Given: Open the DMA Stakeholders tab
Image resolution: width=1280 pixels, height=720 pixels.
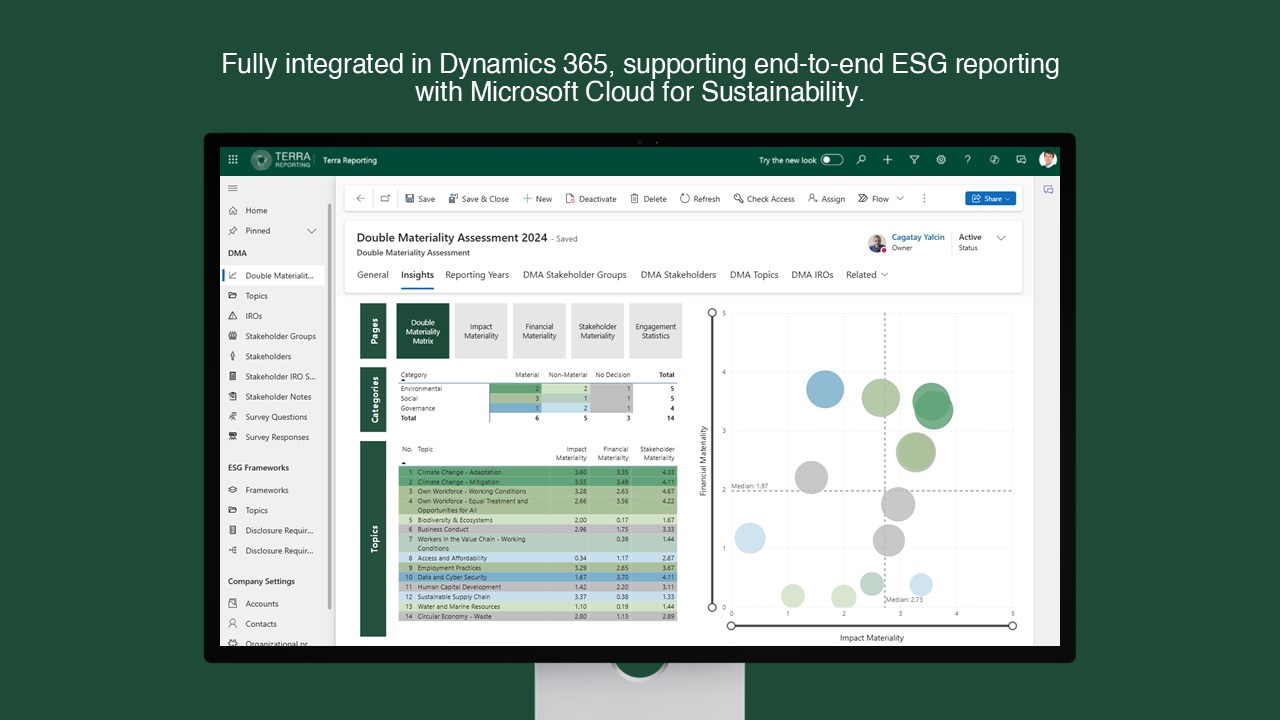Looking at the screenshot, I should click(x=678, y=275).
